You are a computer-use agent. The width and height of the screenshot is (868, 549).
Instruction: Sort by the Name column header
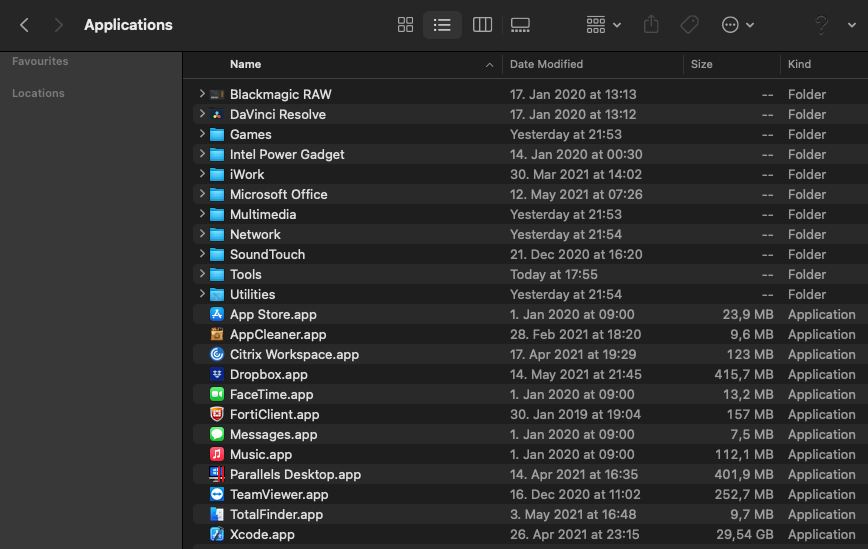[245, 64]
